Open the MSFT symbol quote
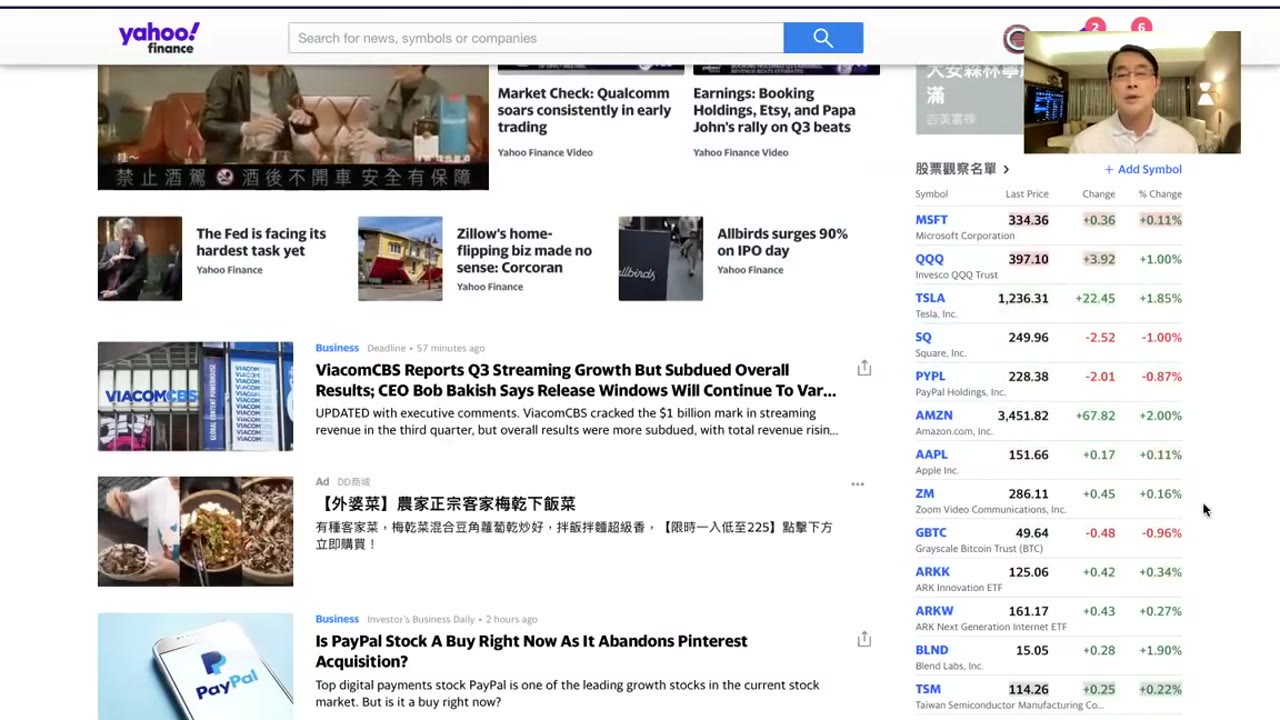 coord(931,220)
